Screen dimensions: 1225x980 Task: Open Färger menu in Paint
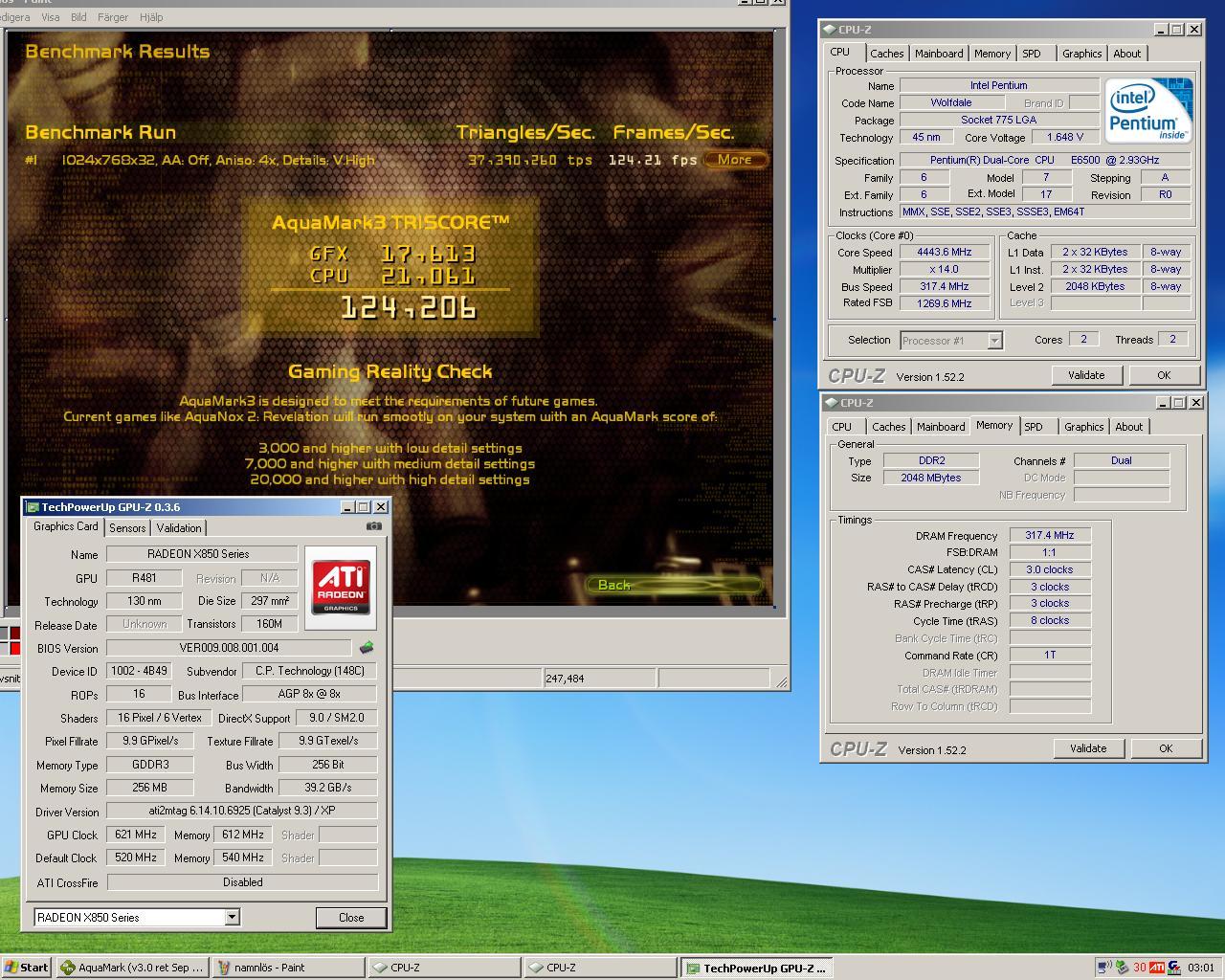coord(113,17)
